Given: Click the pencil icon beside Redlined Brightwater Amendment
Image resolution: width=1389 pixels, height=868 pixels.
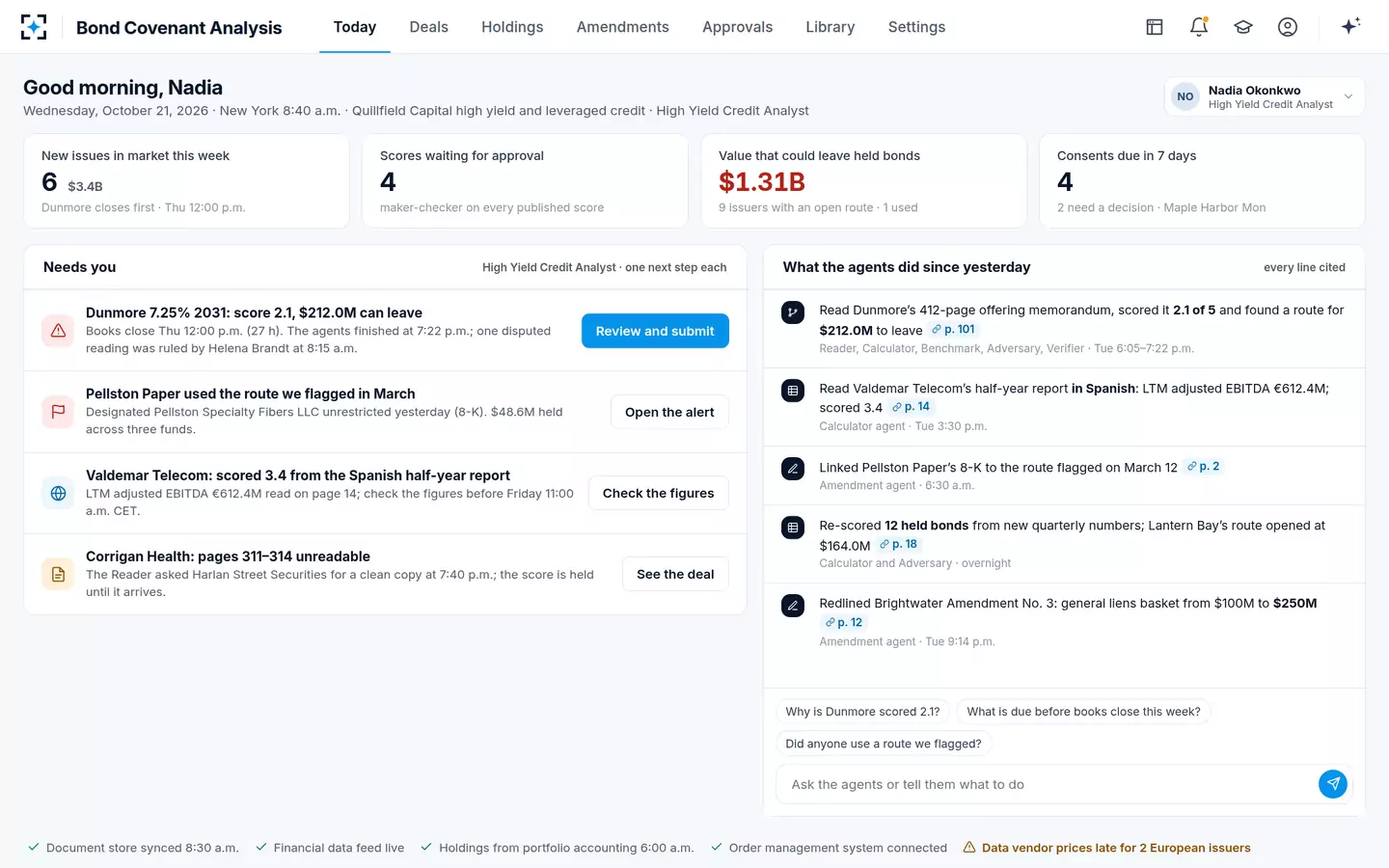Looking at the screenshot, I should [x=793, y=606].
